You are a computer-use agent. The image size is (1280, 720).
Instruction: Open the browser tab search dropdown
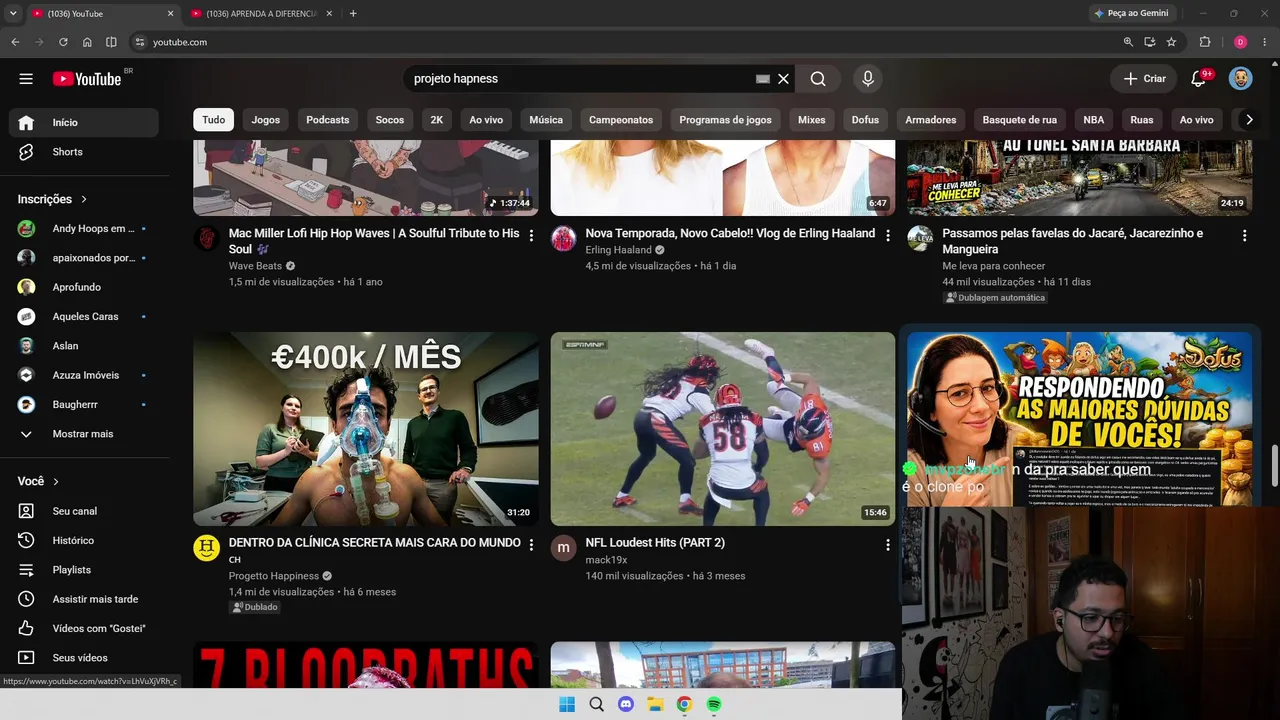coord(13,13)
